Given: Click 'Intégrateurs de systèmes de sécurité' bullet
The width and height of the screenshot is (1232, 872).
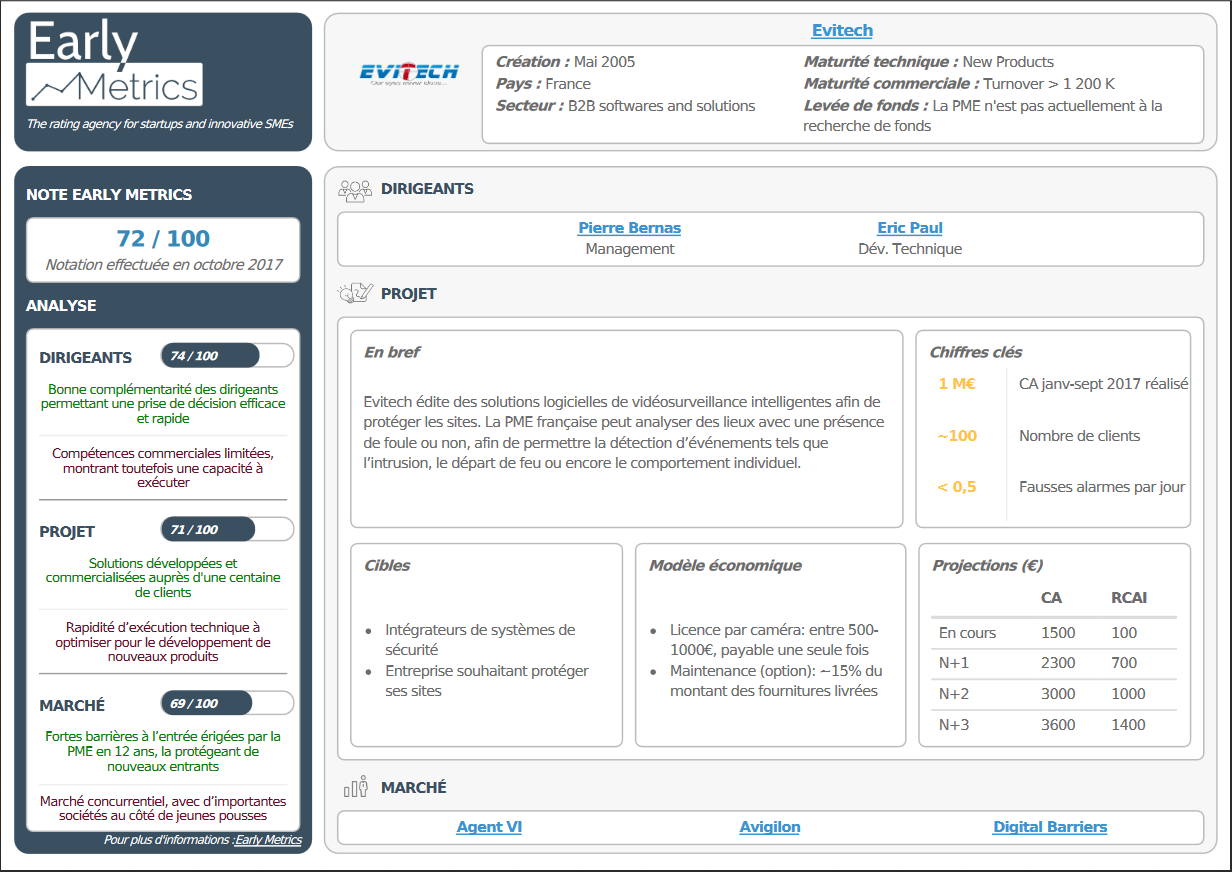Looking at the screenshot, I should click(x=480, y=640).
